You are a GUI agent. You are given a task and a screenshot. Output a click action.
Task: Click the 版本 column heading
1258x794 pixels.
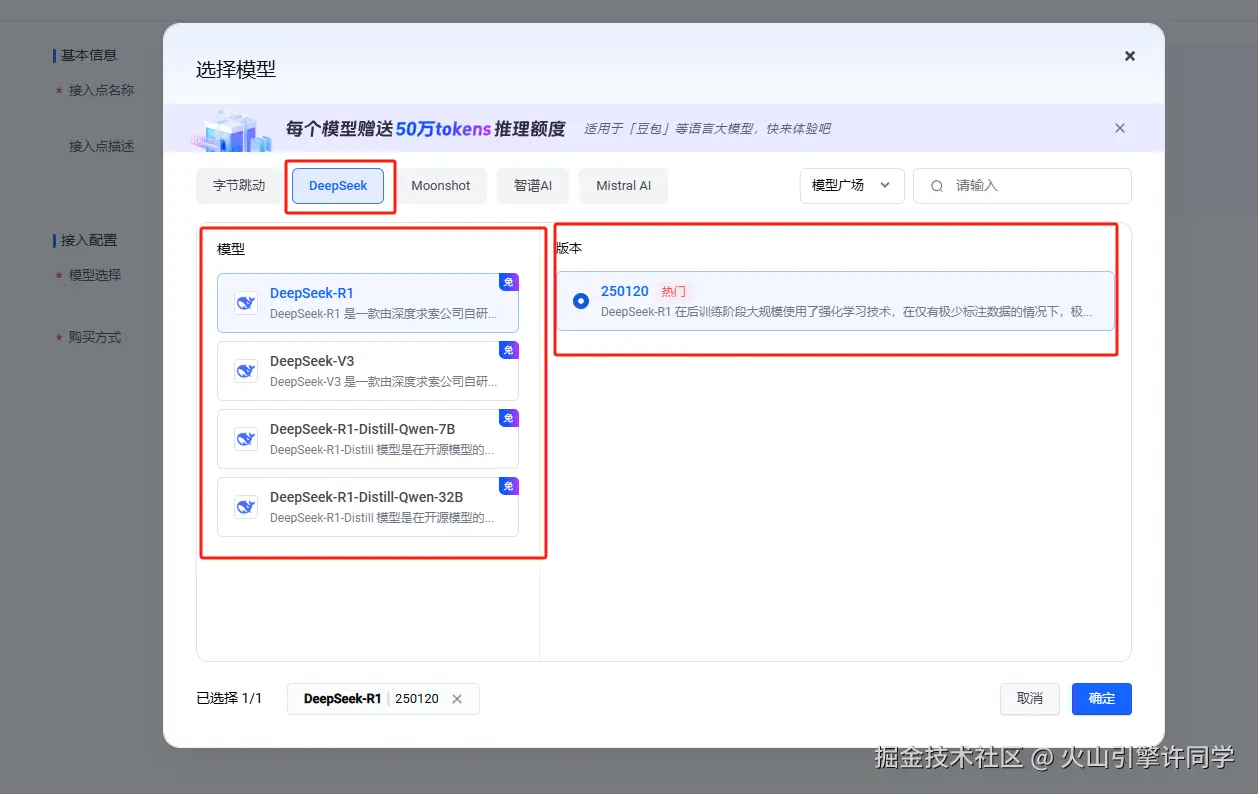(x=569, y=247)
